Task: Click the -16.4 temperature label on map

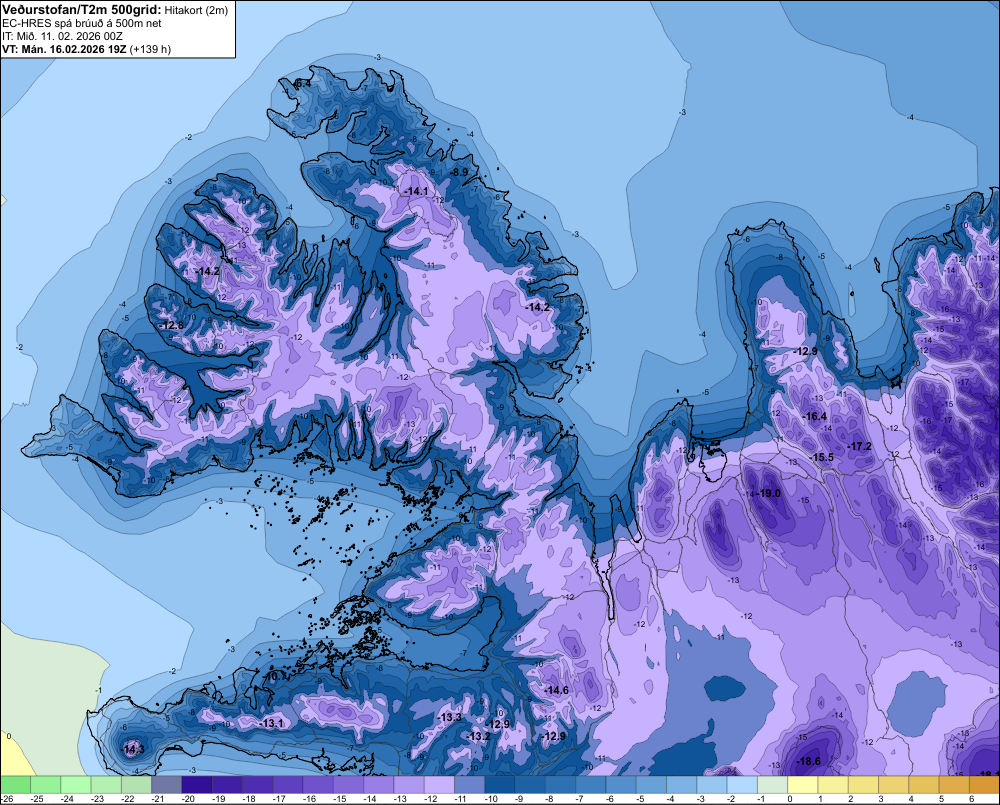Action: (x=814, y=417)
